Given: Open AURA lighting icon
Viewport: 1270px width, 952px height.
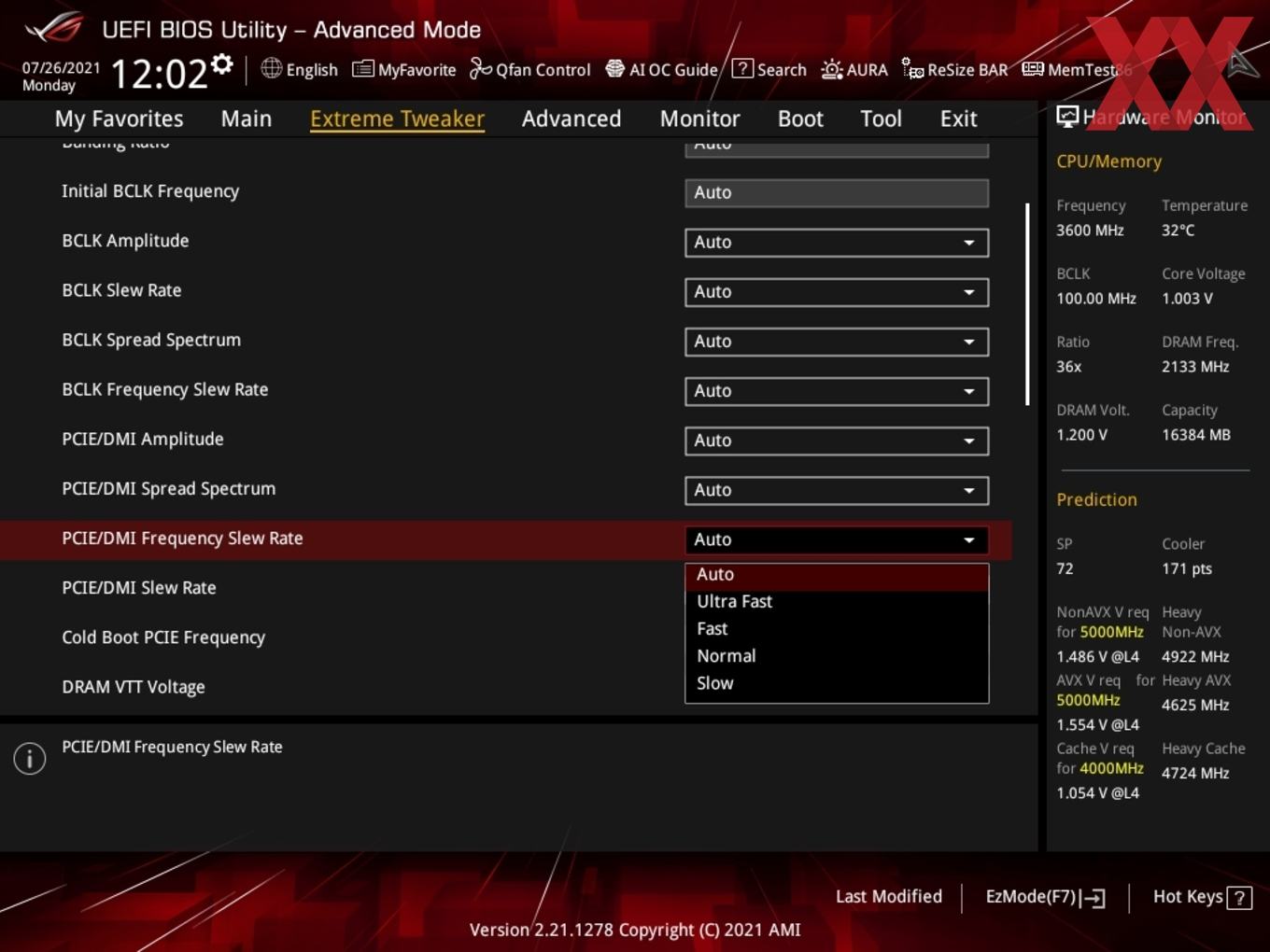Looking at the screenshot, I should pos(831,69).
